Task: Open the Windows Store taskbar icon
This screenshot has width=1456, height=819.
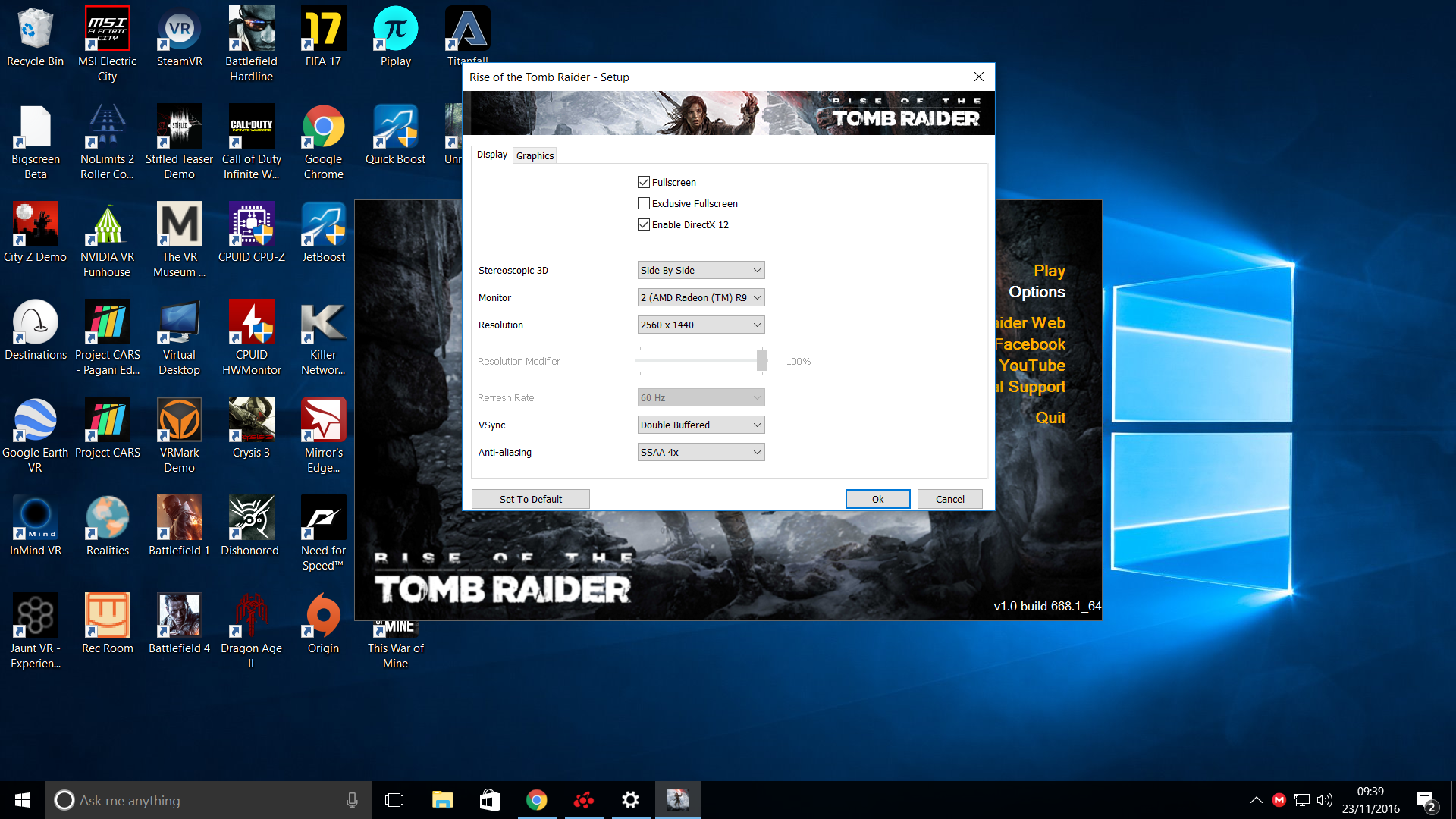Action: tap(489, 800)
